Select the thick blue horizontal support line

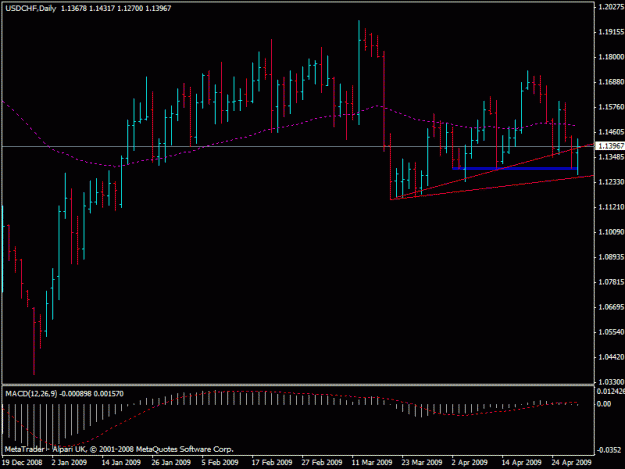tap(515, 169)
